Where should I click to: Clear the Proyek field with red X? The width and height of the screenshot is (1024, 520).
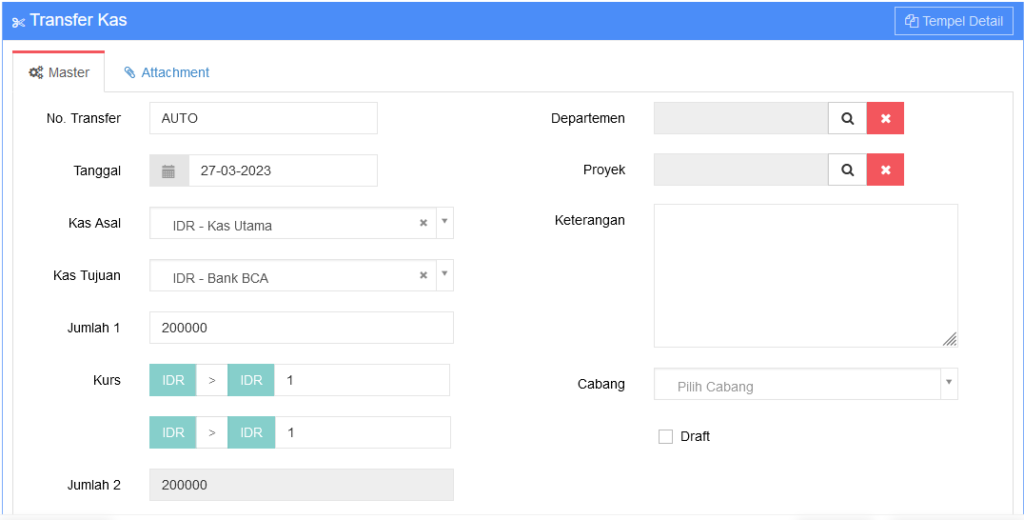point(885,170)
